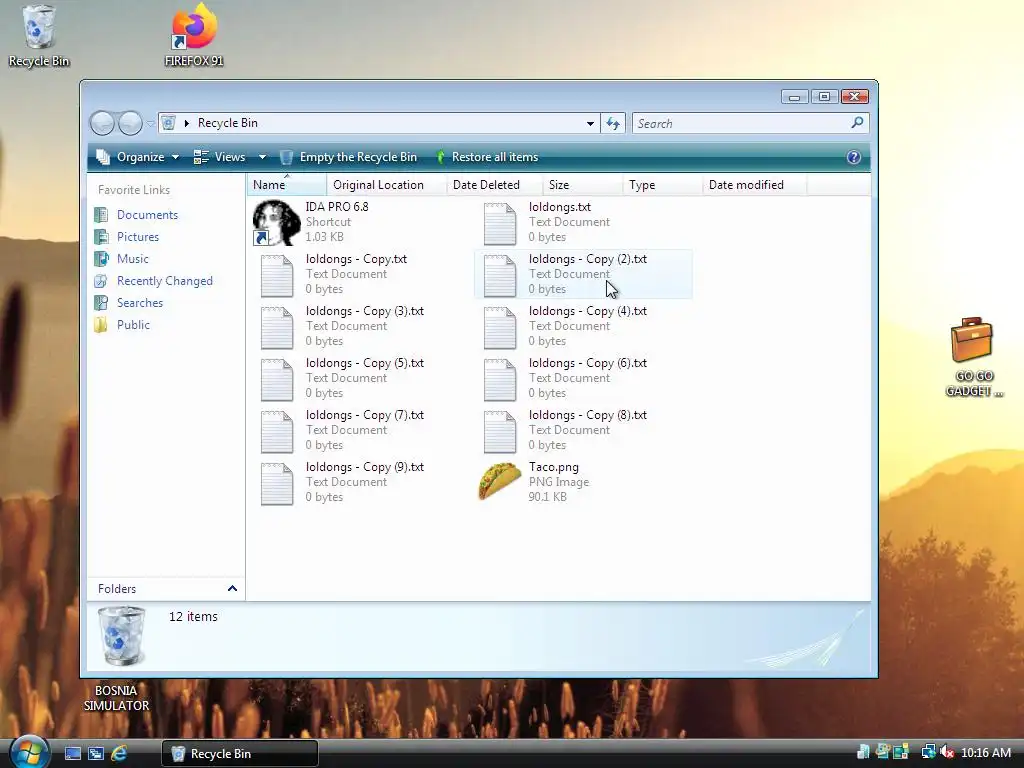Click the back navigation arrow button
The width and height of the screenshot is (1024, 768).
point(102,123)
